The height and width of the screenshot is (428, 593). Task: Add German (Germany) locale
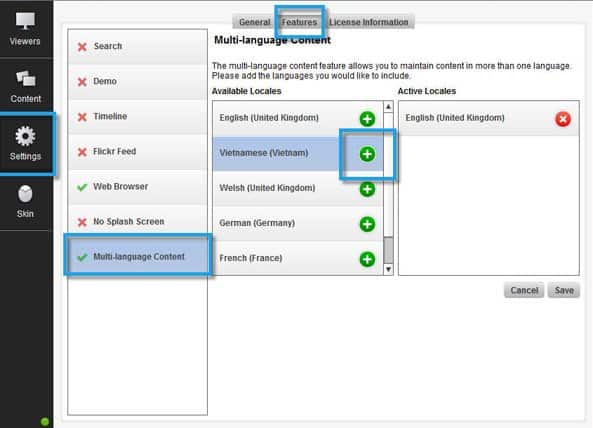point(367,224)
